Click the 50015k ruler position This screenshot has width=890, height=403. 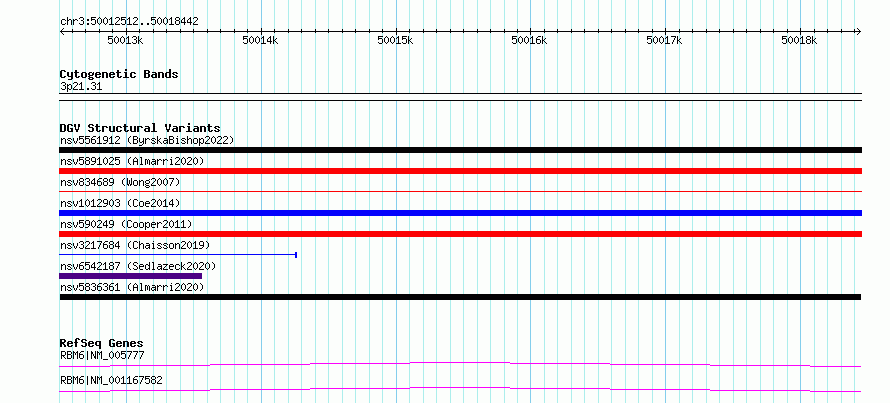tap(395, 40)
